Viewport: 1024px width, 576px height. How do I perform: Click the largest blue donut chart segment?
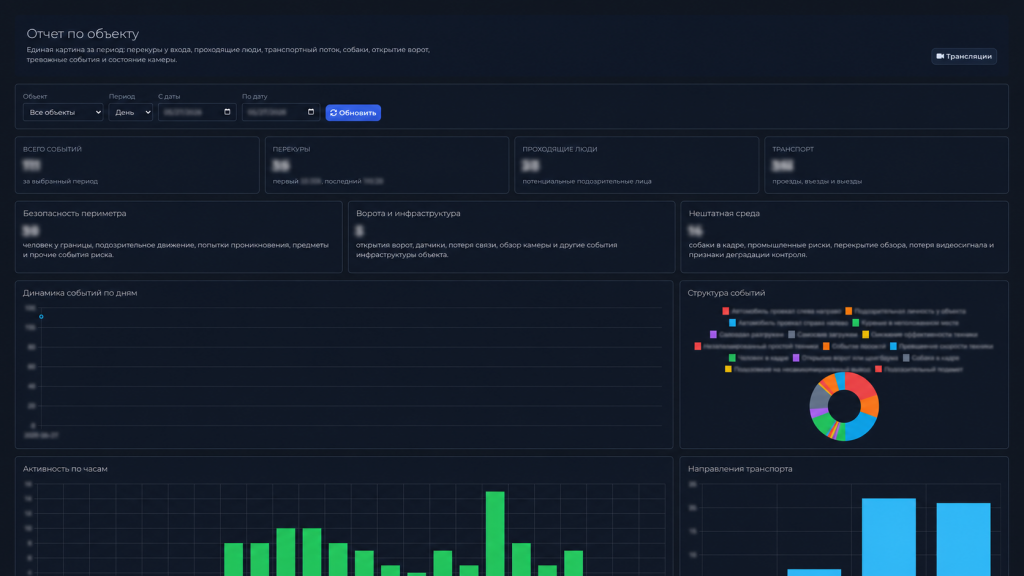point(861,426)
